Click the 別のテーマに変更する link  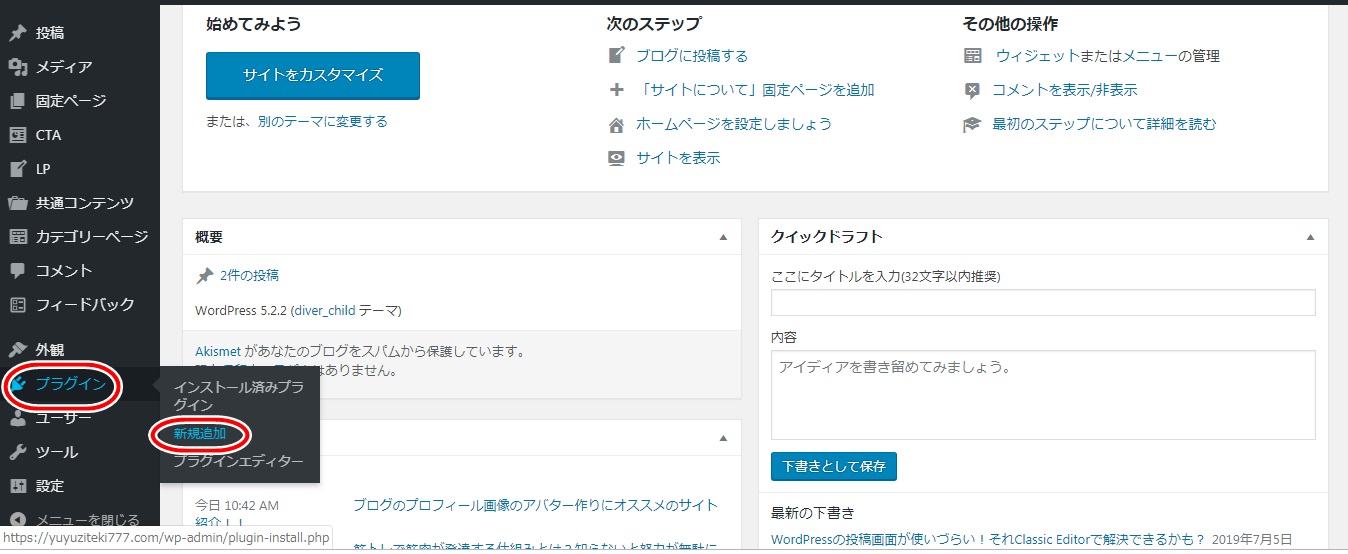(x=322, y=122)
